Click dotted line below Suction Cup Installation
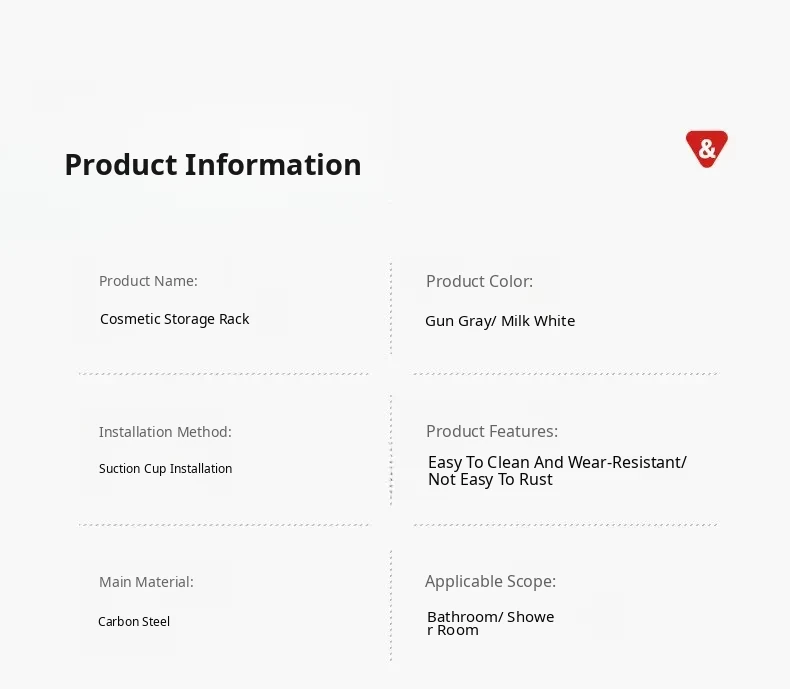 tap(223, 524)
